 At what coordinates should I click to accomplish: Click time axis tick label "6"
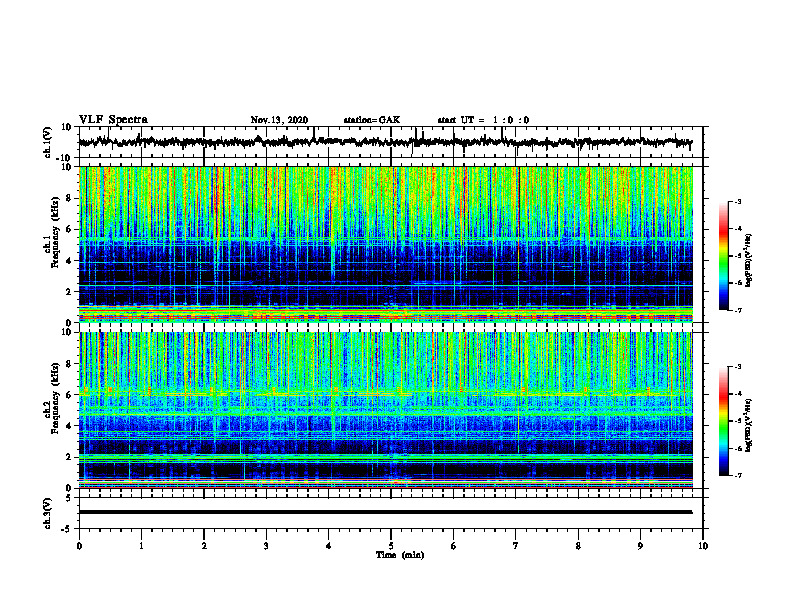(454, 546)
